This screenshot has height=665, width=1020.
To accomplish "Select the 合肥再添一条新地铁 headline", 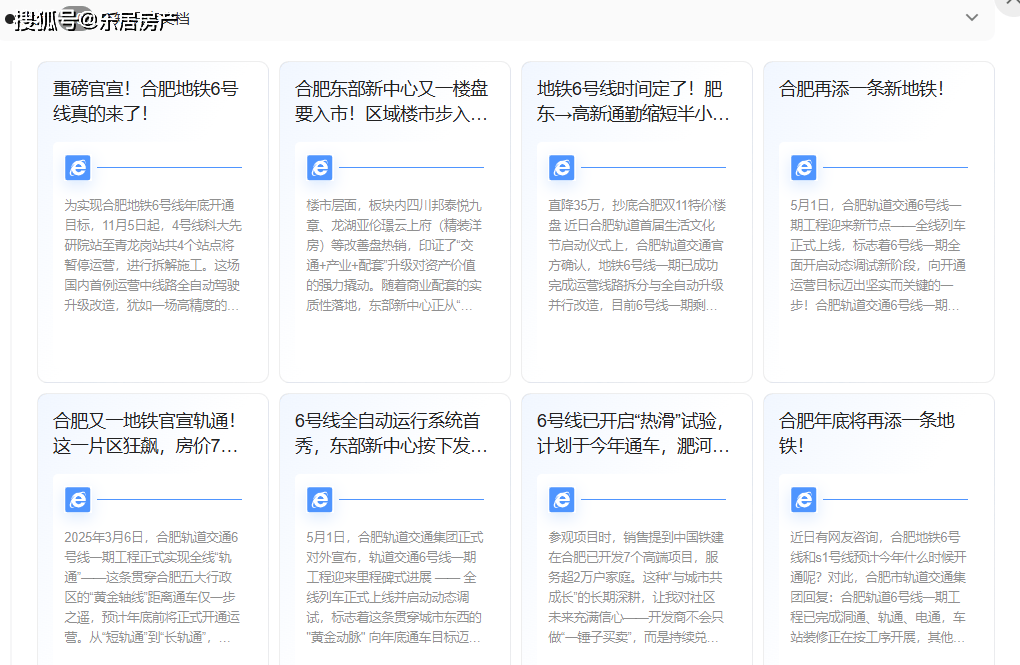I will coord(861,89).
